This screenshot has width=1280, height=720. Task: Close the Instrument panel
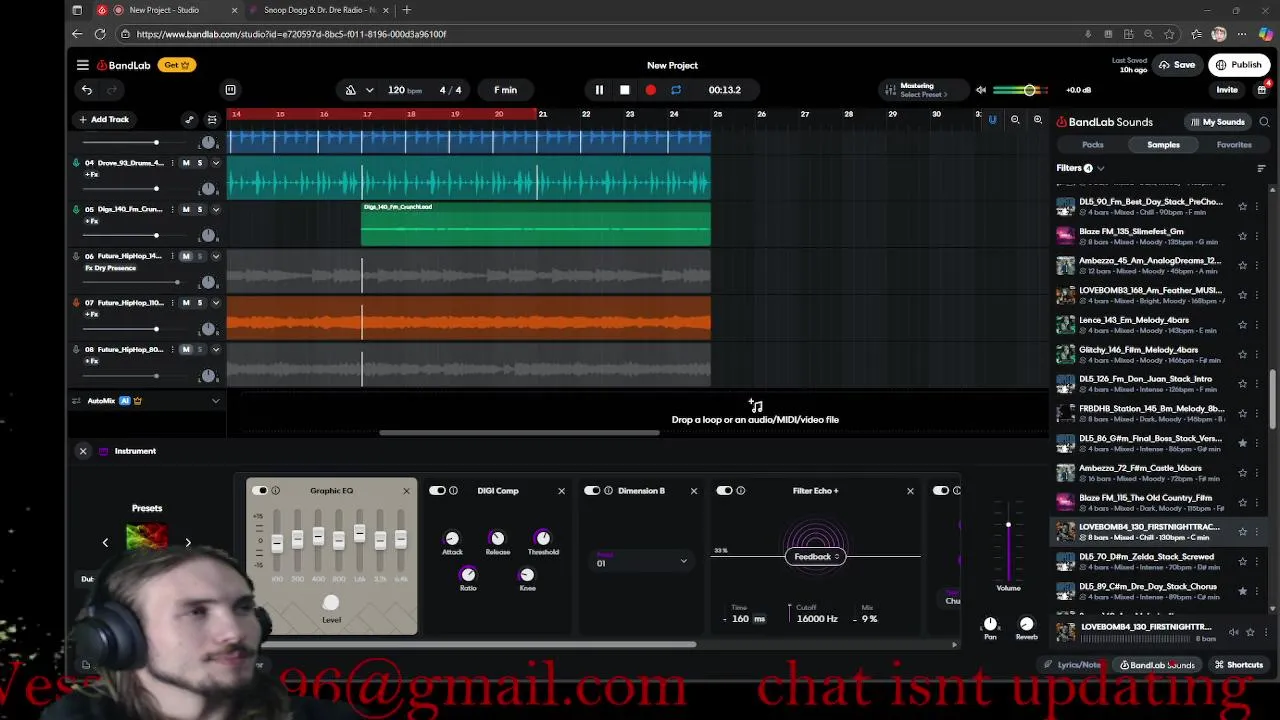[83, 451]
